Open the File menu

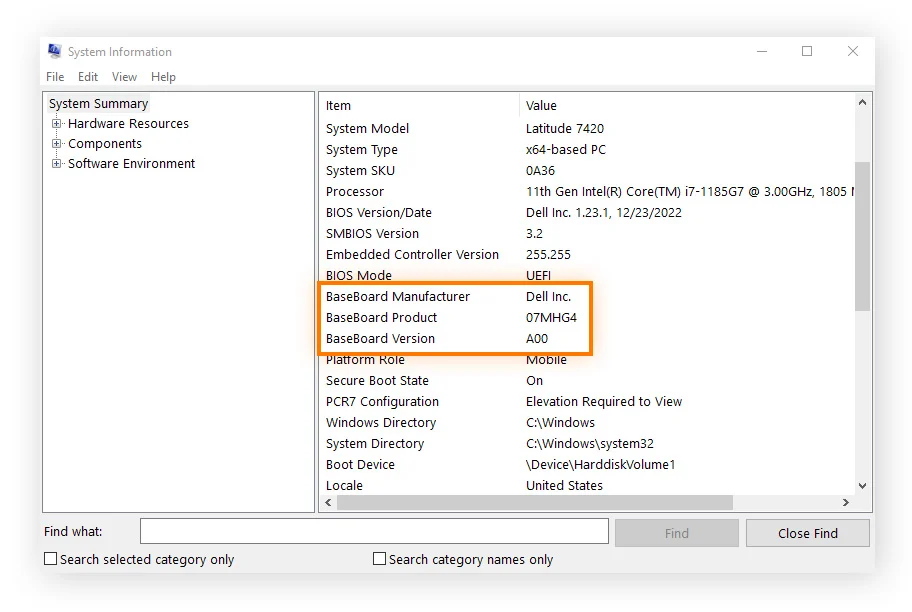(x=54, y=76)
